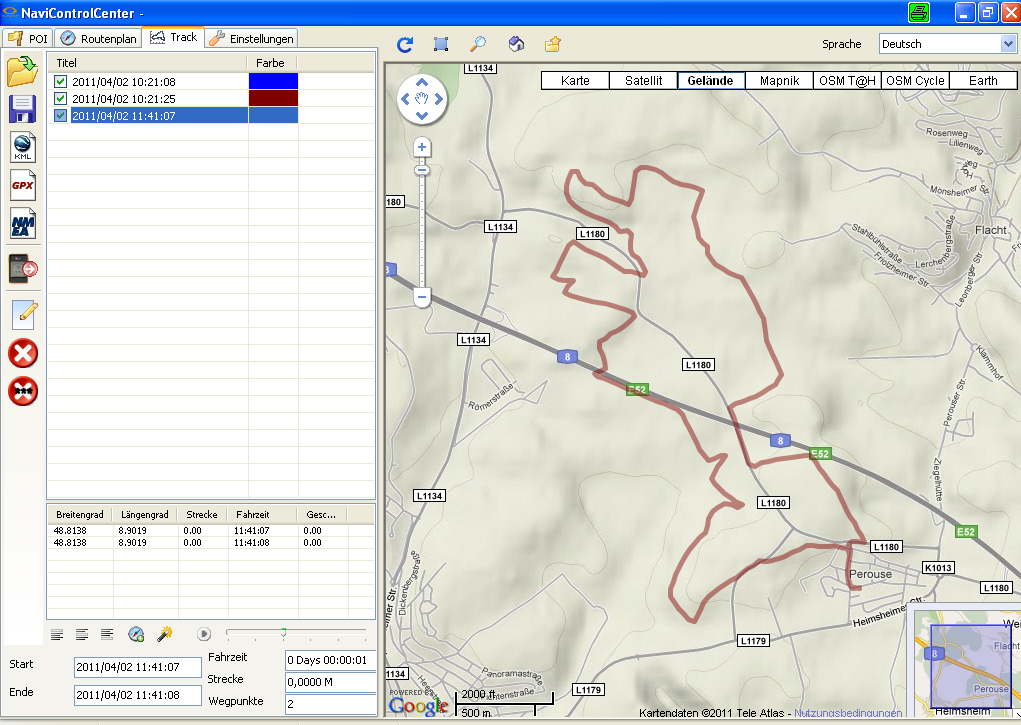Click the dark red track color swatch

[273, 99]
